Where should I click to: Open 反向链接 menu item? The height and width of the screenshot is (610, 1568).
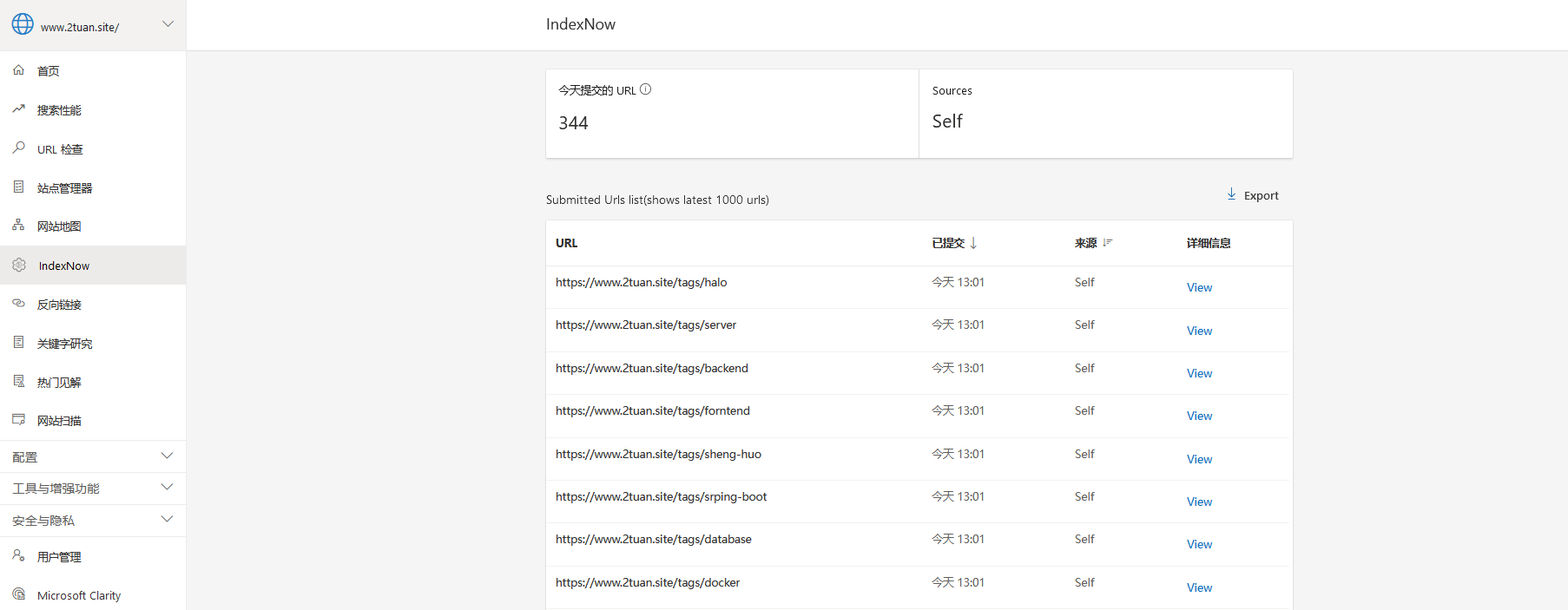coord(93,304)
